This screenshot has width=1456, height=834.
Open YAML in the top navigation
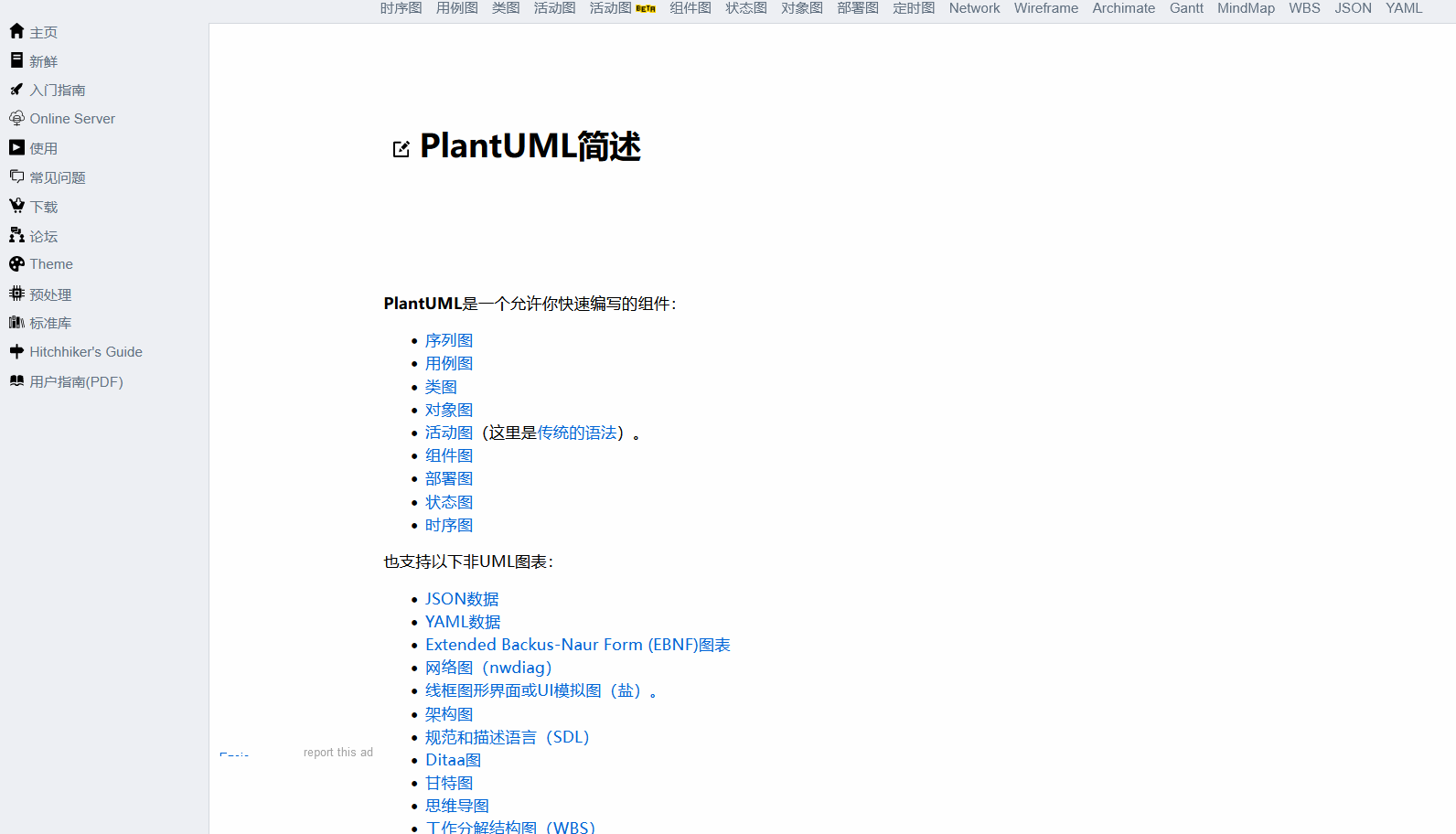(1404, 8)
